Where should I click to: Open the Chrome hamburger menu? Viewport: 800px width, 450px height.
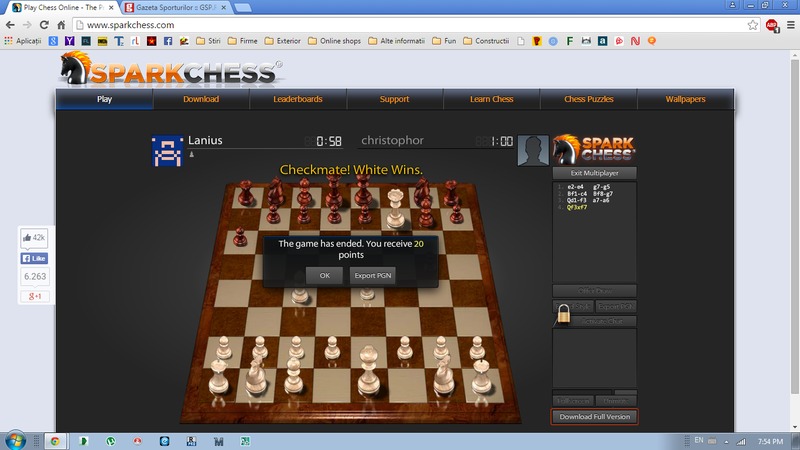(790, 24)
